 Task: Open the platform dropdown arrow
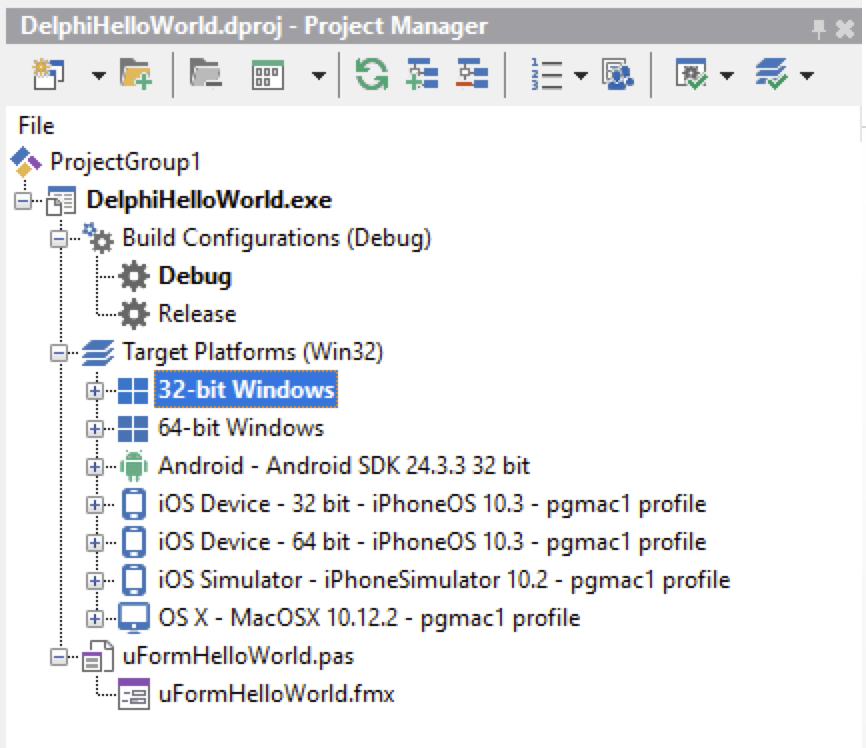[807, 75]
